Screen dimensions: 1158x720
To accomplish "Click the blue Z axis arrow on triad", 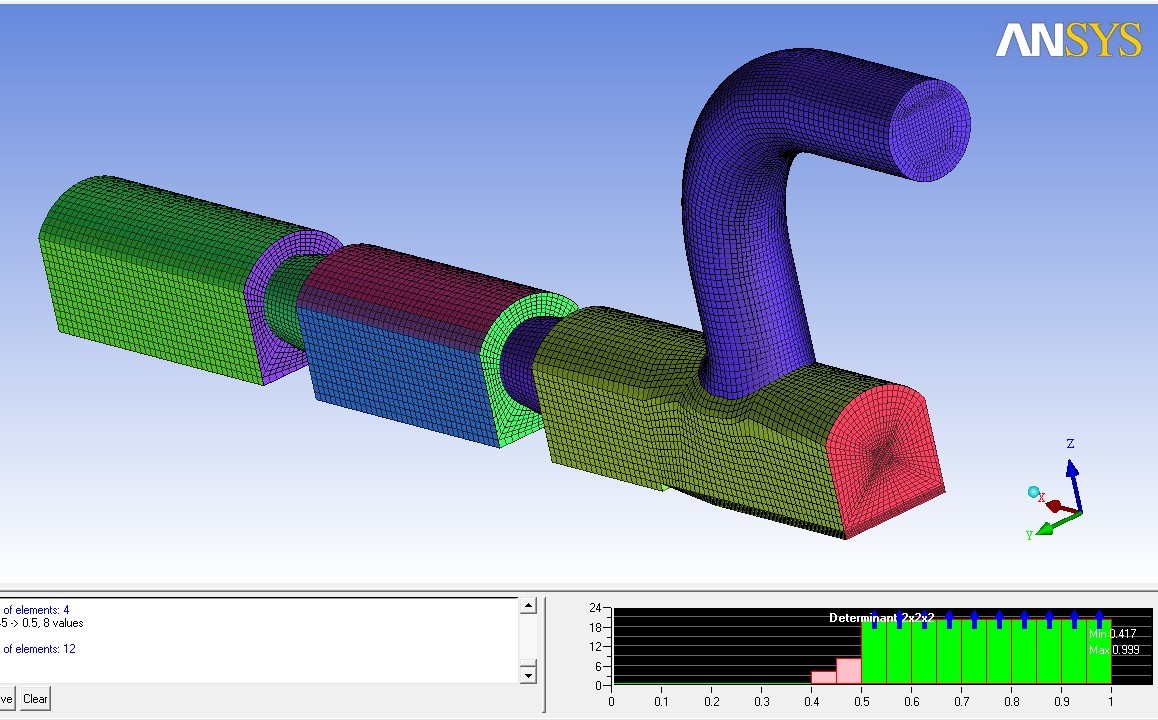I will [x=1070, y=470].
